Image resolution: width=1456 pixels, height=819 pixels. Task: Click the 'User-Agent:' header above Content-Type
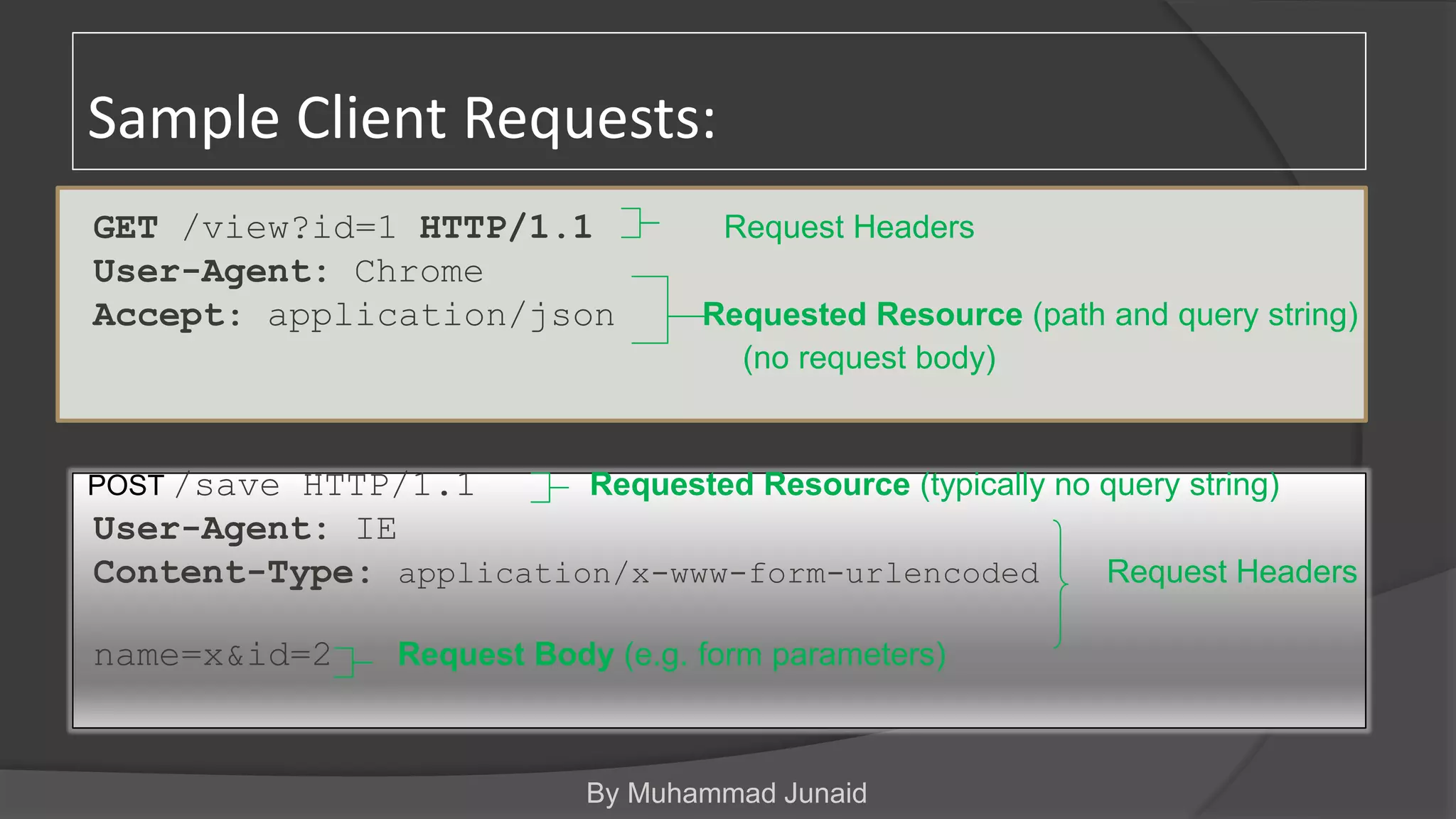pyautogui.click(x=211, y=529)
